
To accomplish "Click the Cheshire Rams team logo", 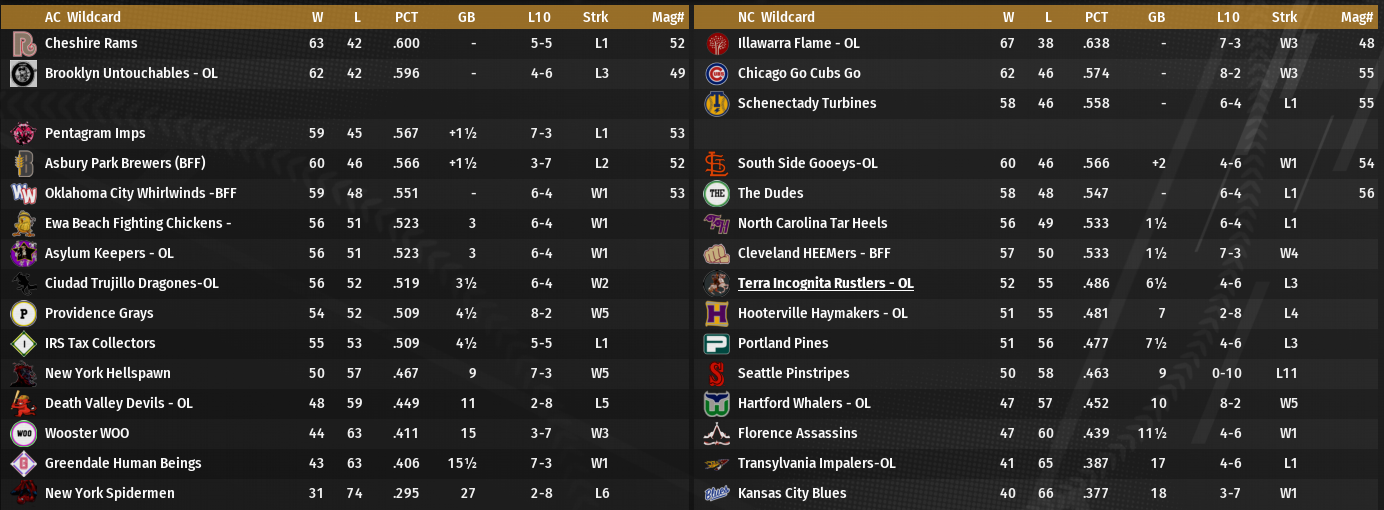I will coord(24,44).
